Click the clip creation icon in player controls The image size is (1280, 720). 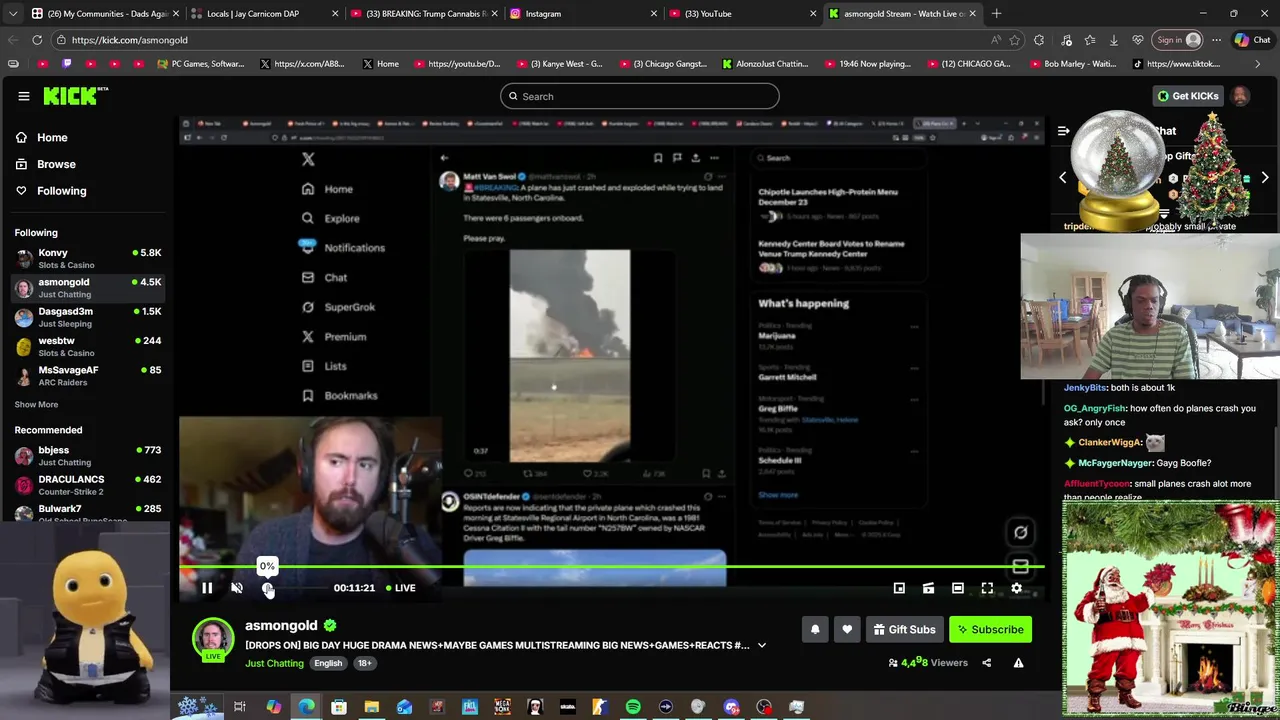click(x=928, y=588)
